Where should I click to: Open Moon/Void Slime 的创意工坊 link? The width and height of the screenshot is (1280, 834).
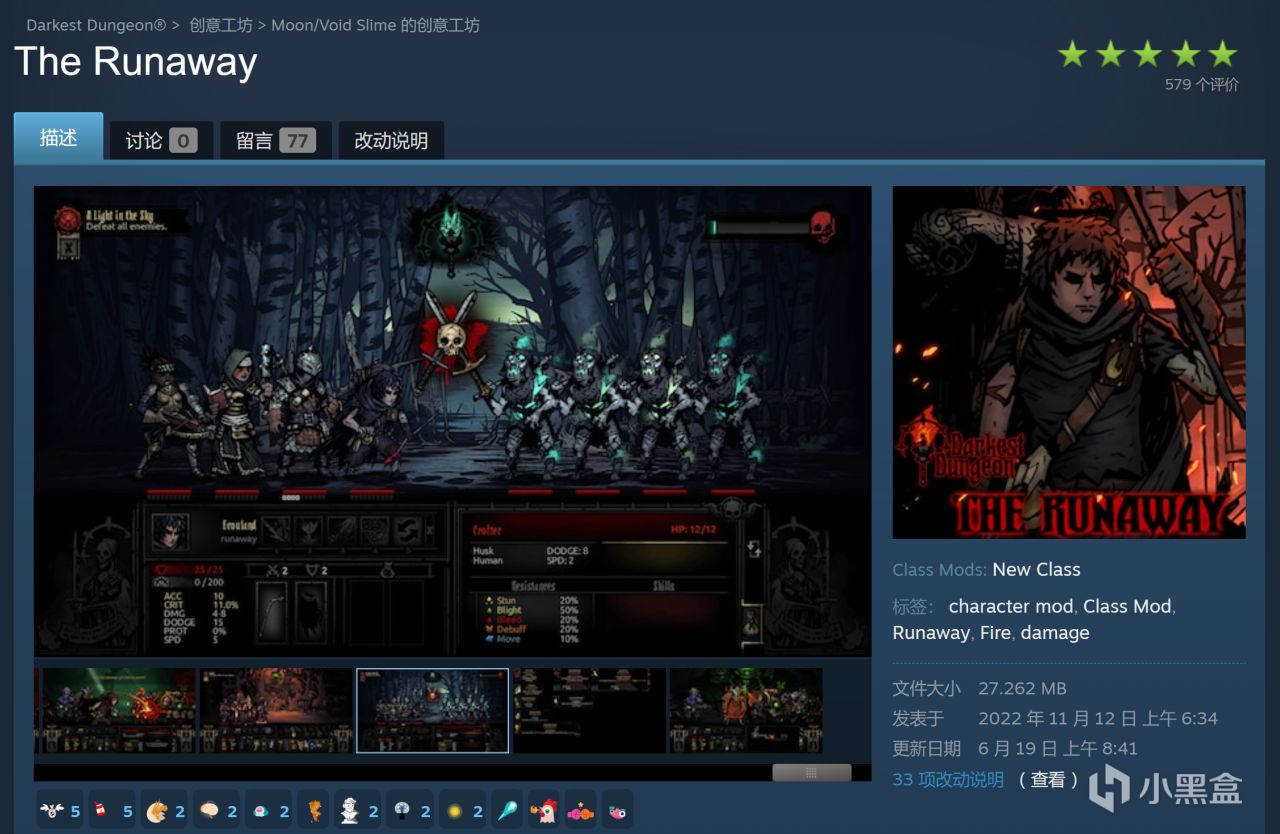coord(376,25)
